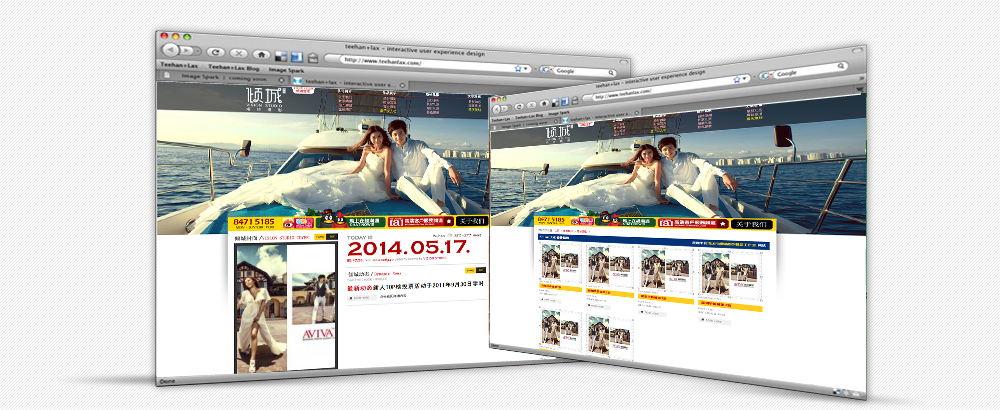Open Home in the left browser window

[x=260, y=54]
